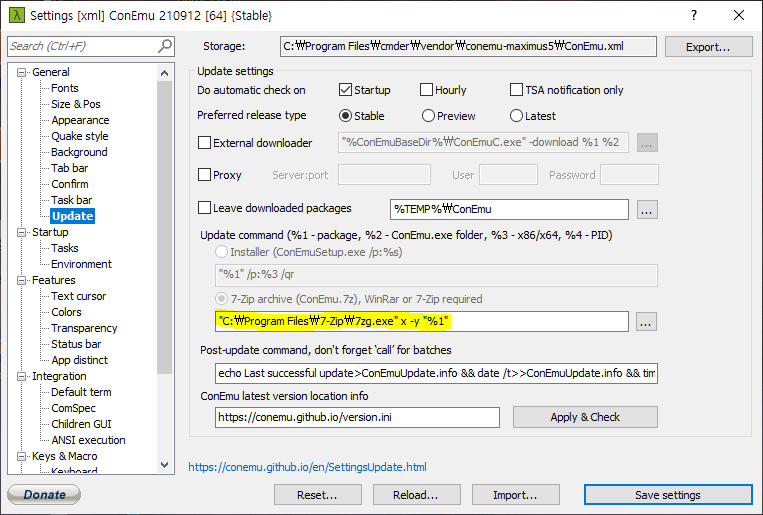Open the Task bar settings page
The image size is (763, 515).
click(72, 200)
